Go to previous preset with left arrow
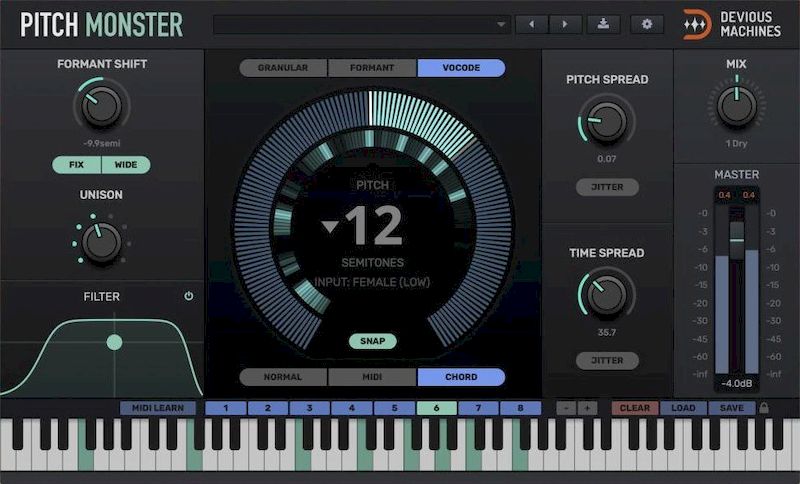 pos(531,23)
